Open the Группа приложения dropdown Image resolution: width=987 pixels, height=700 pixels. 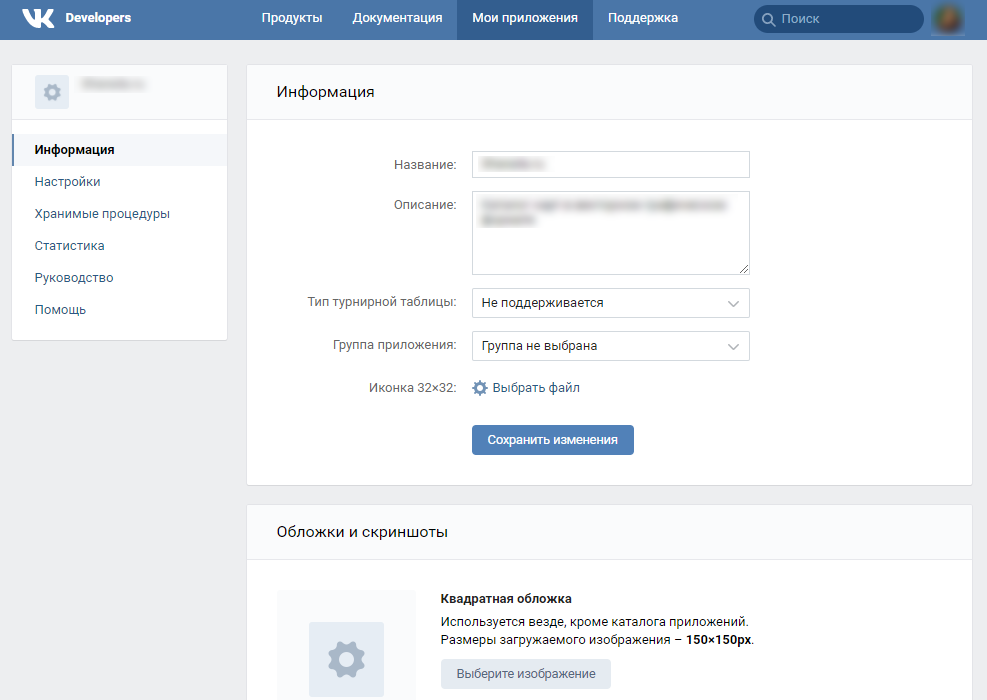click(610, 346)
